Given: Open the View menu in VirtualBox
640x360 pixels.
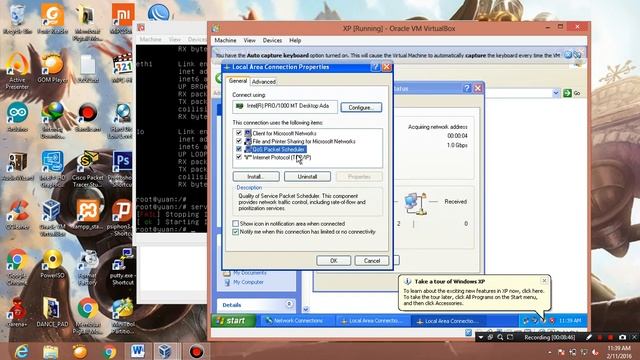Looking at the screenshot, I should pos(249,40).
